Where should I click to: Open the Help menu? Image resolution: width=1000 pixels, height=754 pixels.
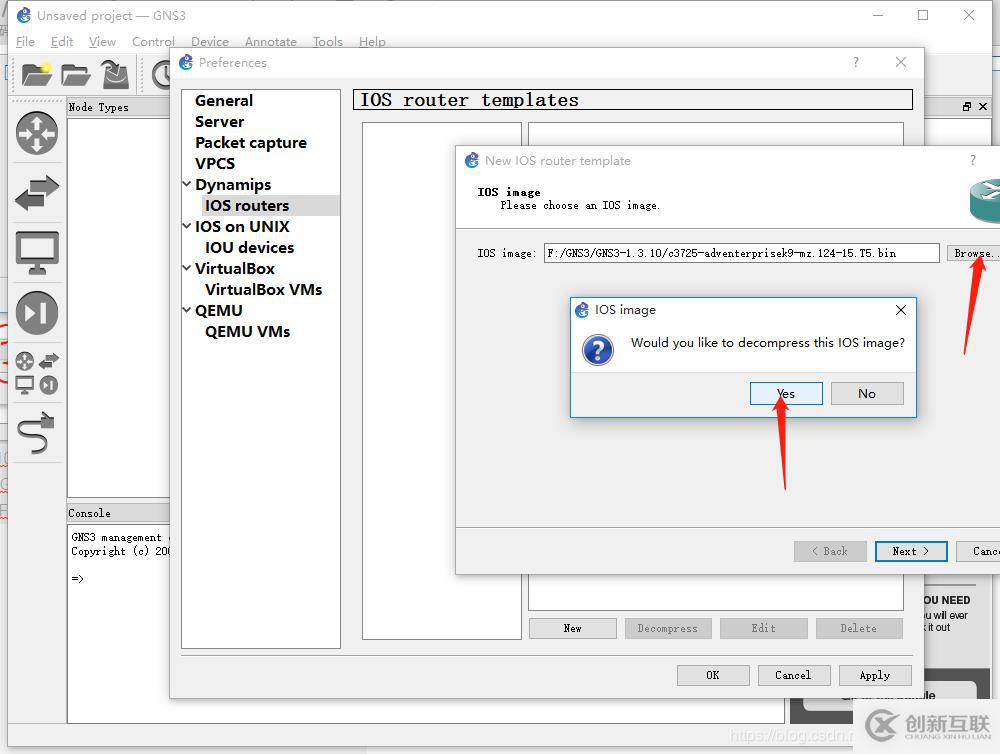[x=372, y=41]
